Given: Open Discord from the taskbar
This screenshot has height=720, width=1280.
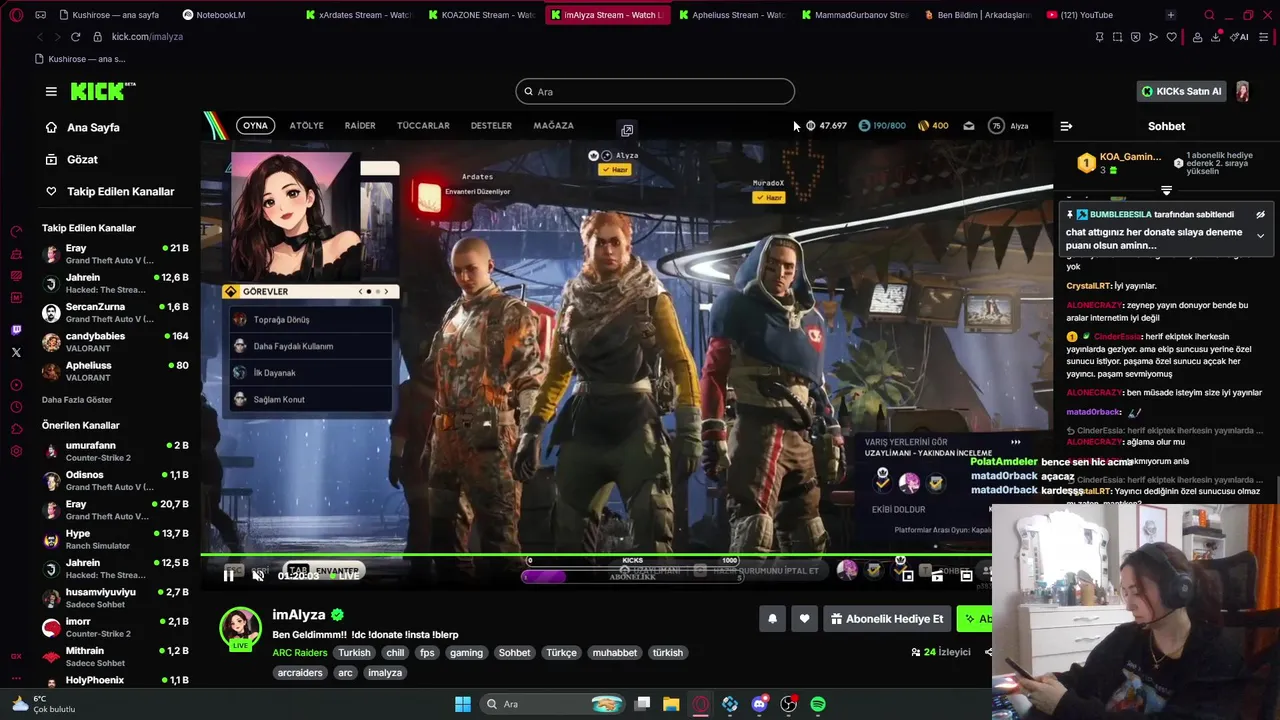Looking at the screenshot, I should point(759,704).
